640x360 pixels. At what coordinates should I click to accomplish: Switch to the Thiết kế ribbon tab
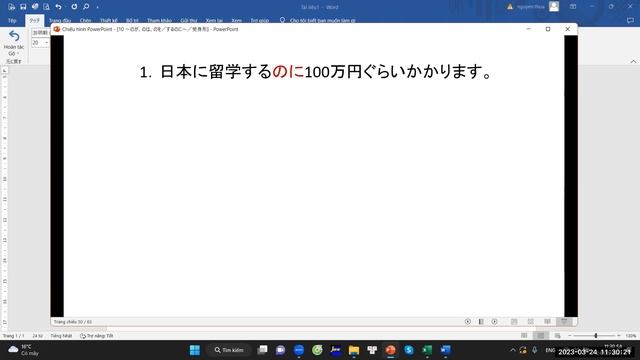coord(109,20)
